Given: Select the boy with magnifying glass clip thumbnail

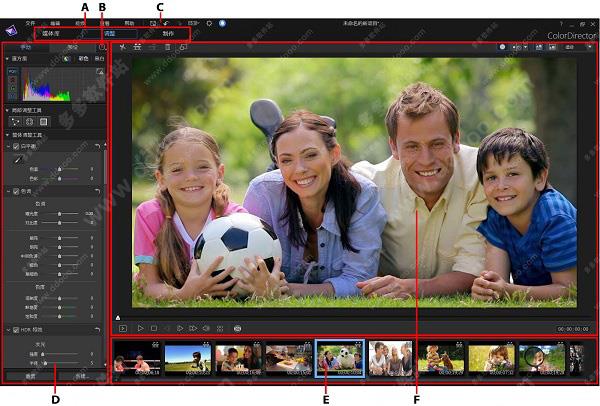Looking at the screenshot, I should [541, 359].
